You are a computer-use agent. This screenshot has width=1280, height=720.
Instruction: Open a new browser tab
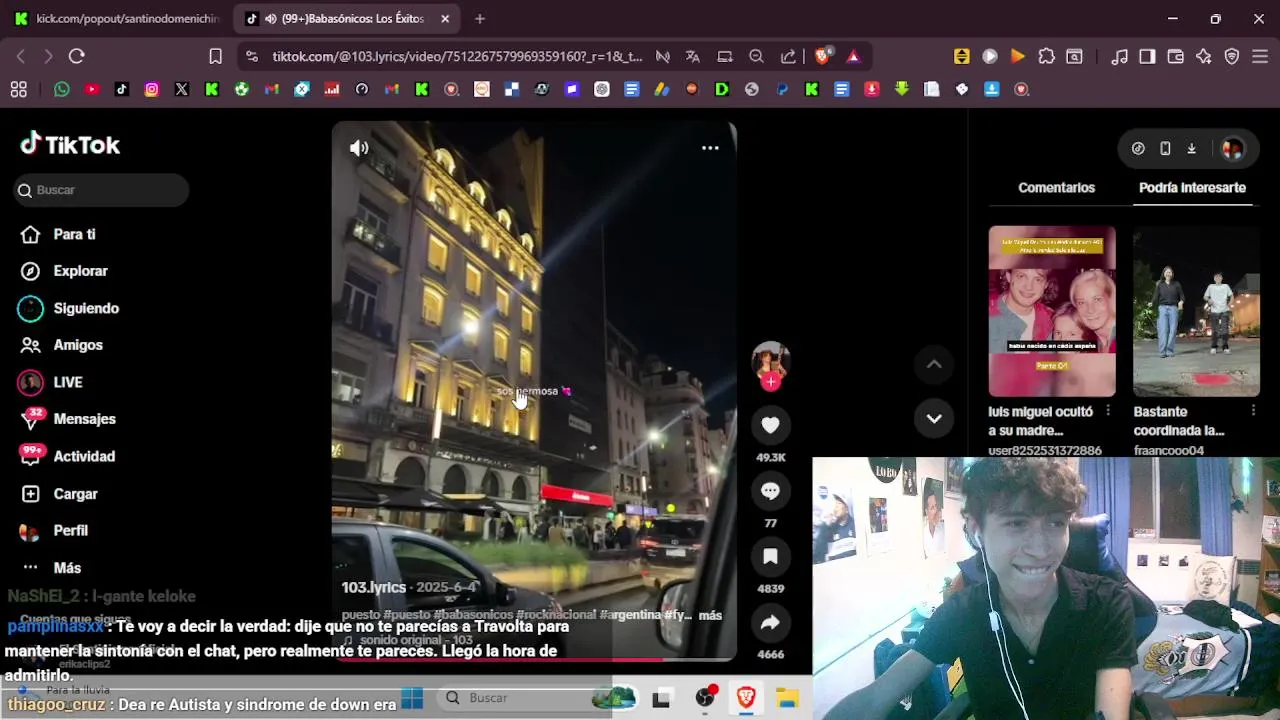(480, 19)
